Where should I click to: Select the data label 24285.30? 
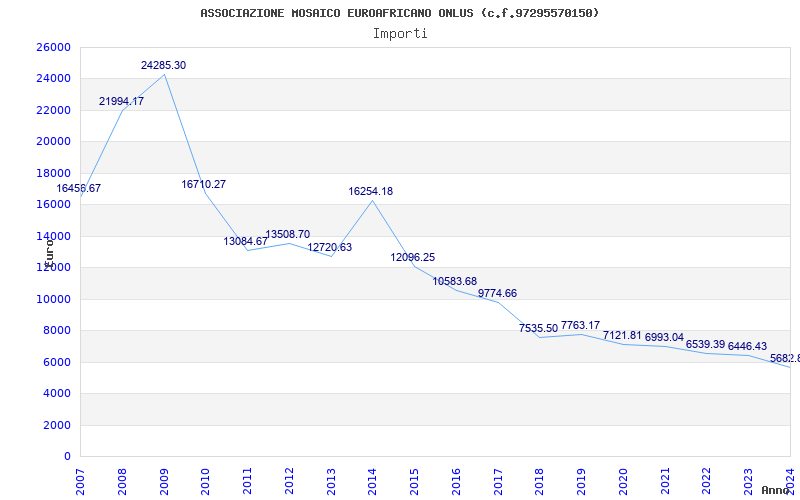163,65
